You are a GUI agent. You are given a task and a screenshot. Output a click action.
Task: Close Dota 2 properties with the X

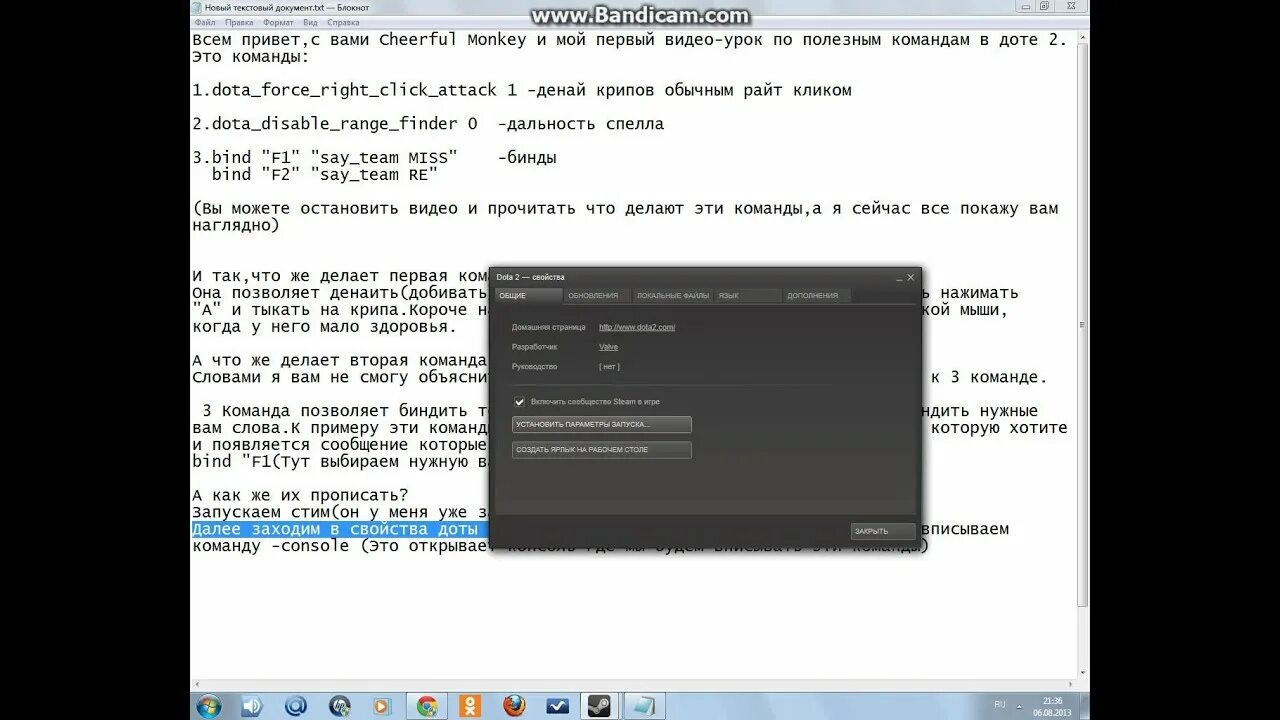(x=910, y=277)
